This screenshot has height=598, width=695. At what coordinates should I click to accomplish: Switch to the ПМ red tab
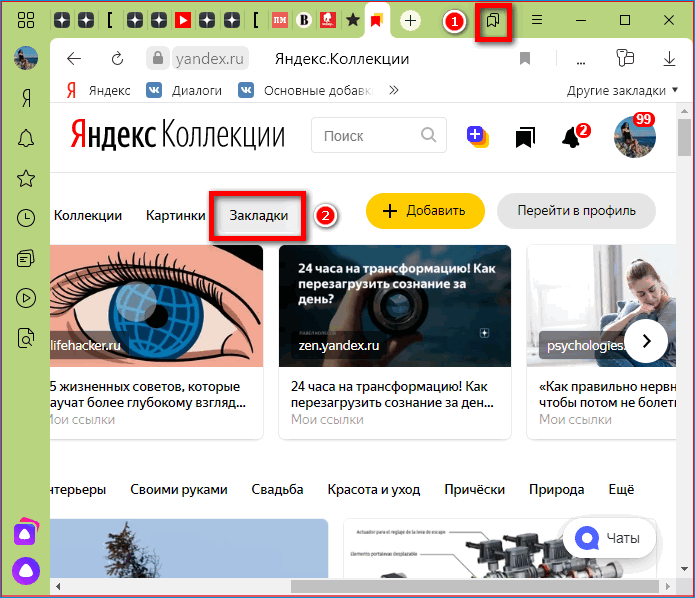click(280, 20)
